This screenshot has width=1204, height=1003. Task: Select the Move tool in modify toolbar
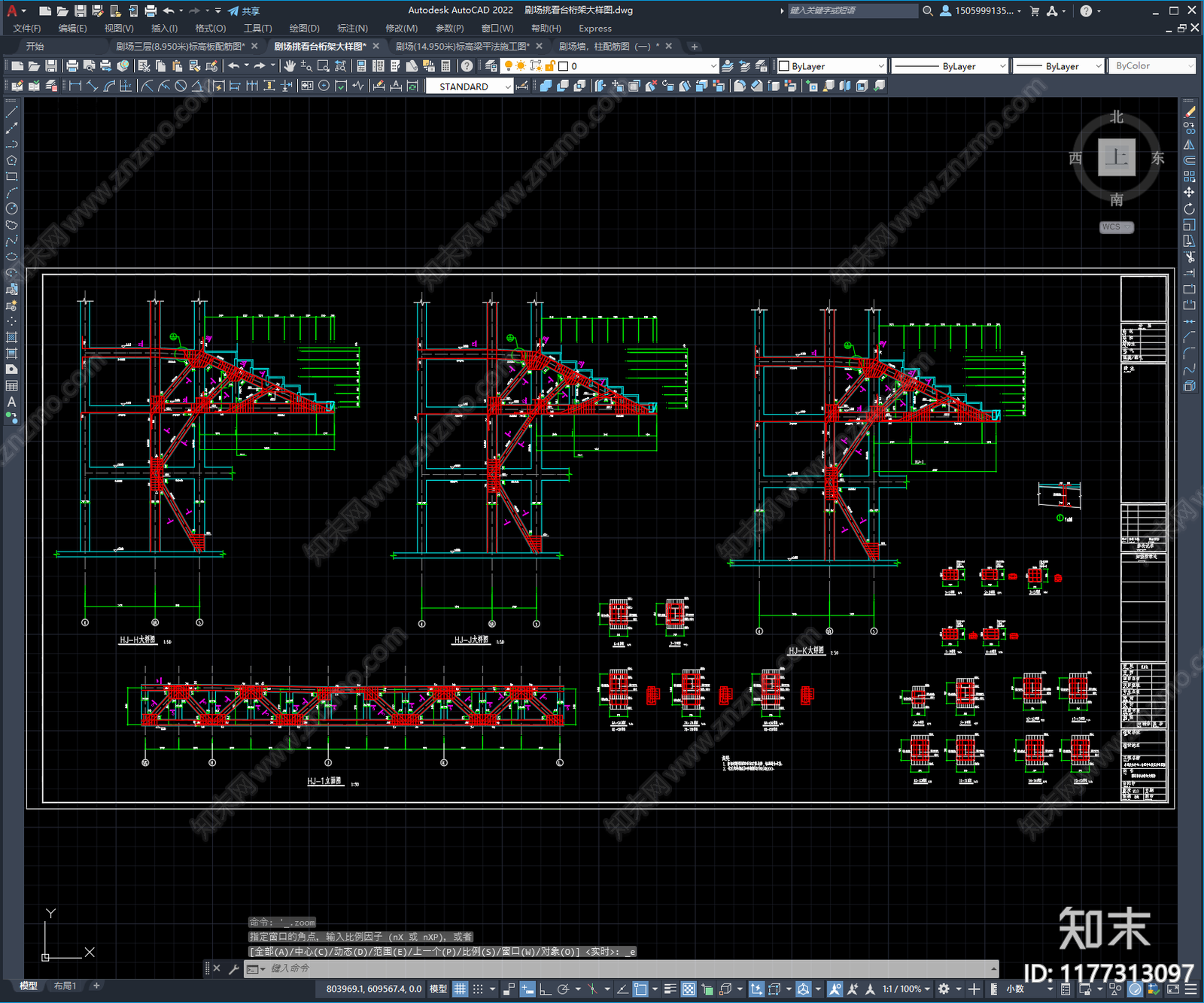click(x=1189, y=193)
